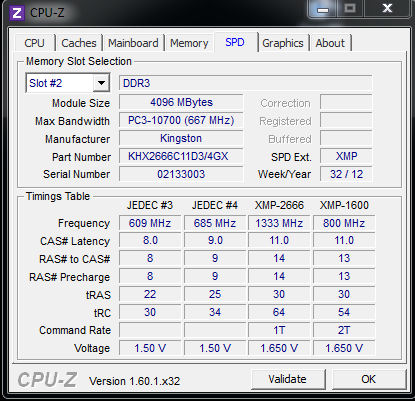Click the CPU-Z purple Z title icon
The image size is (415, 401).
pyautogui.click(x=17, y=13)
